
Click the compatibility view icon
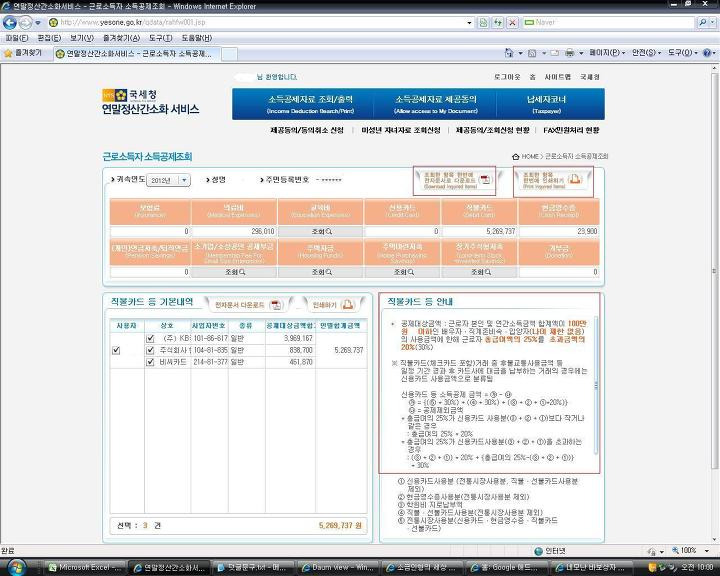483,23
